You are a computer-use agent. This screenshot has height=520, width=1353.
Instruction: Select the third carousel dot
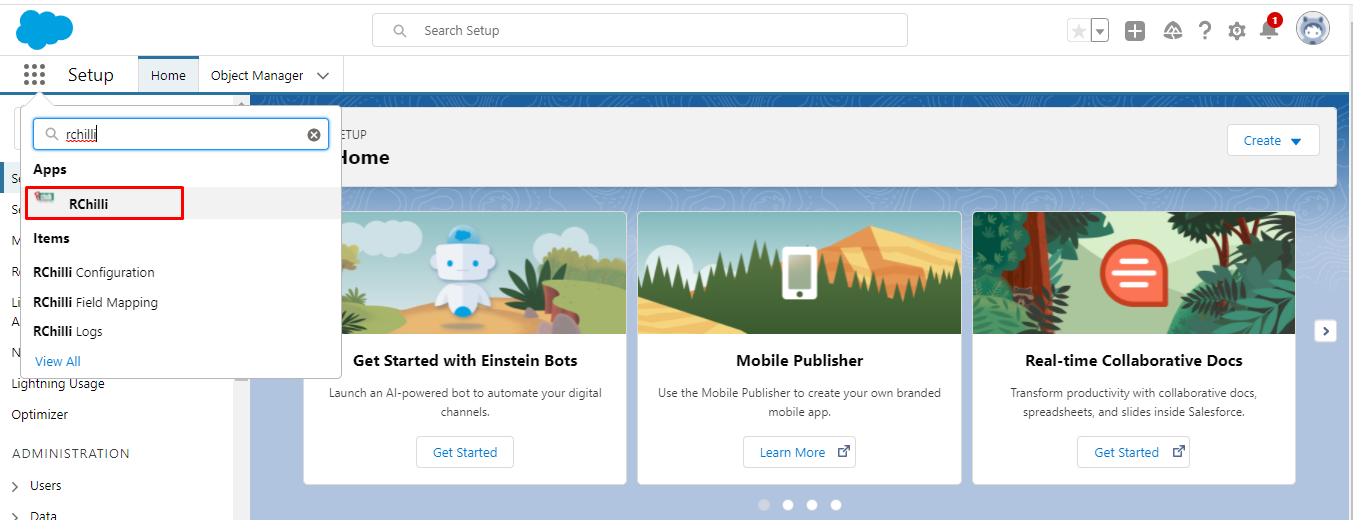point(812,505)
